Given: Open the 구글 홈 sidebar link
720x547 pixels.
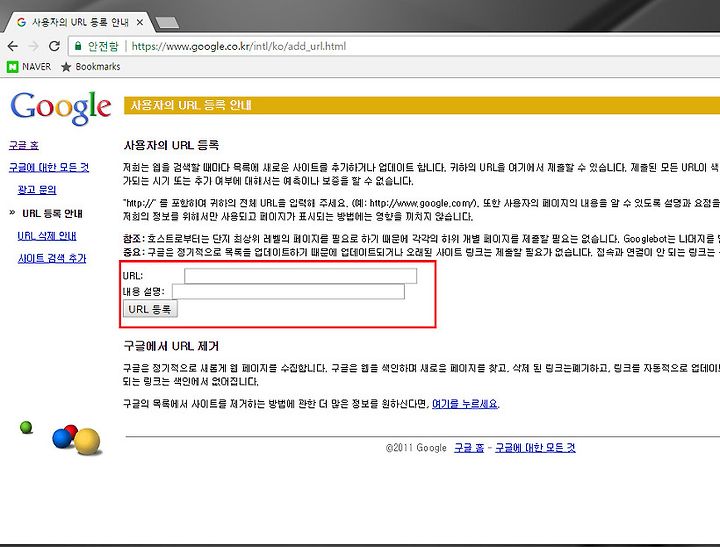Looking at the screenshot, I should tap(23, 145).
